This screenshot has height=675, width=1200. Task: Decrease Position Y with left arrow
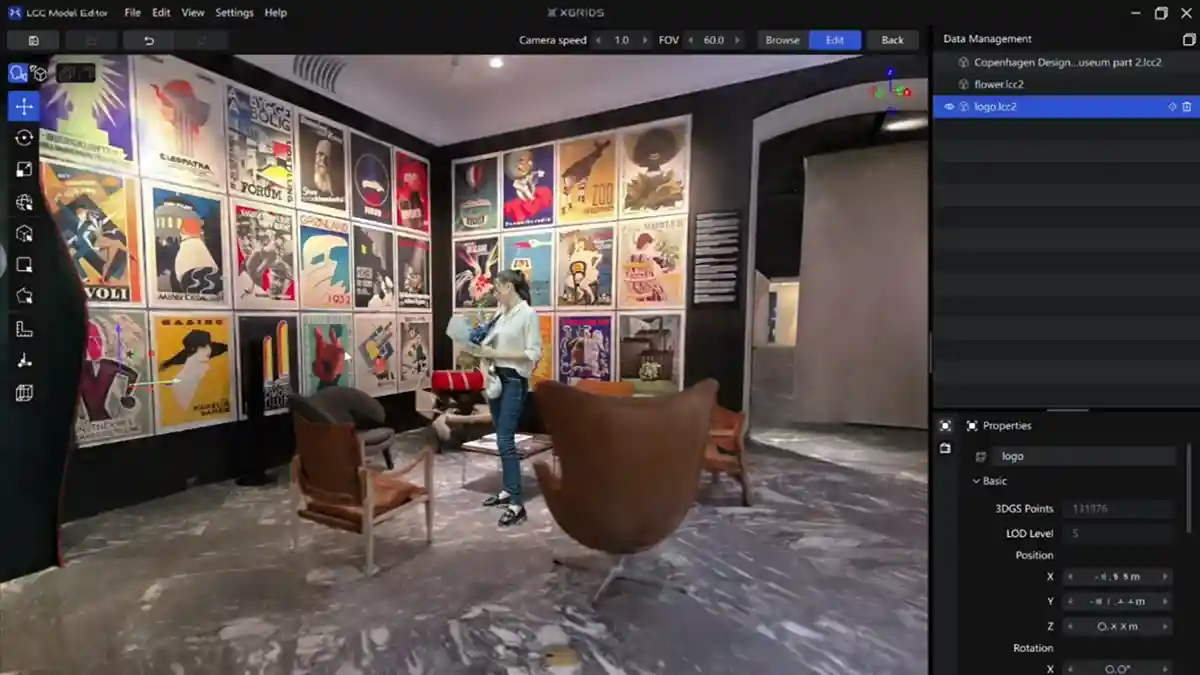[1070, 602]
